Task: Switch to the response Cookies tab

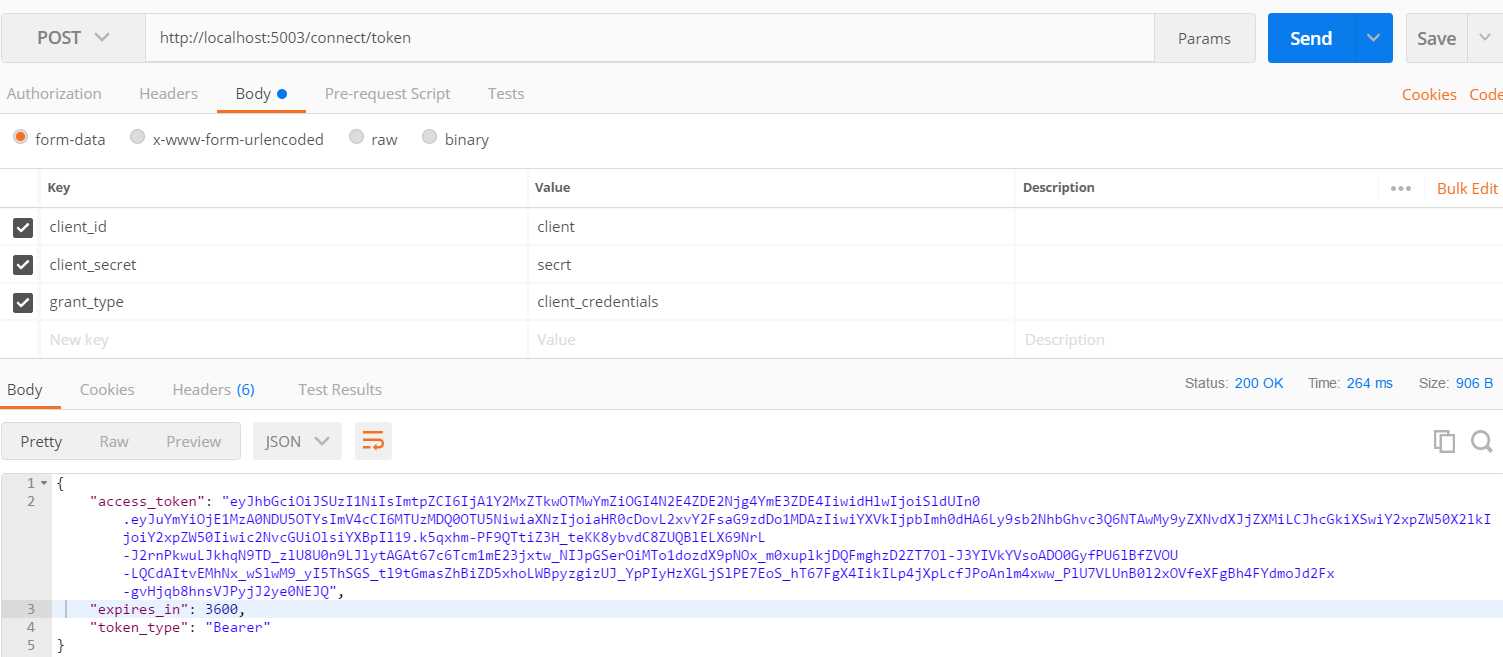Action: 107,389
